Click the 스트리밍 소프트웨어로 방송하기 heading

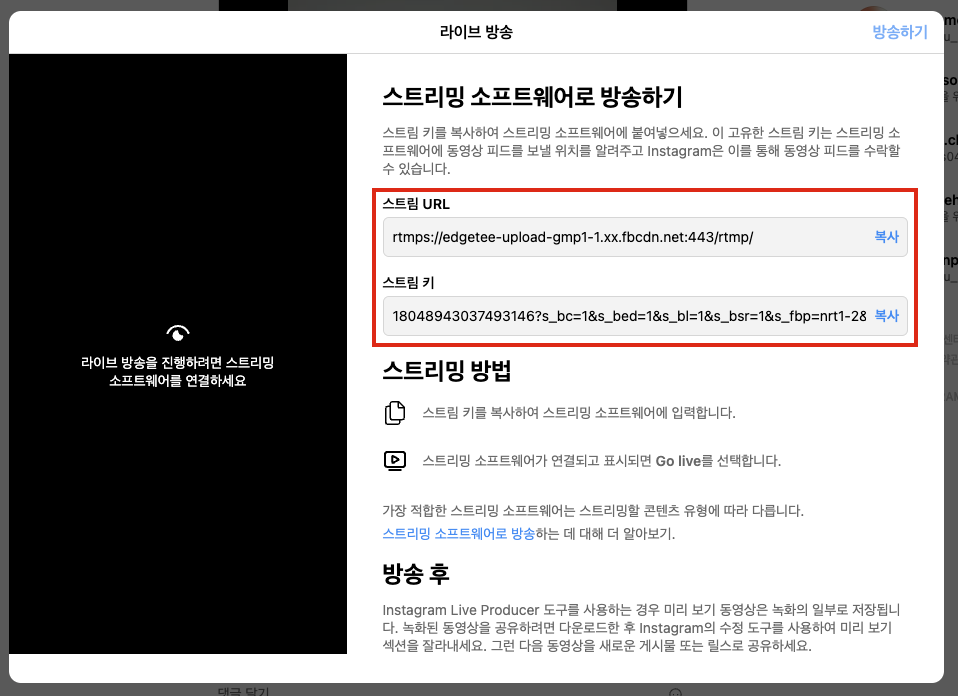tap(532, 97)
